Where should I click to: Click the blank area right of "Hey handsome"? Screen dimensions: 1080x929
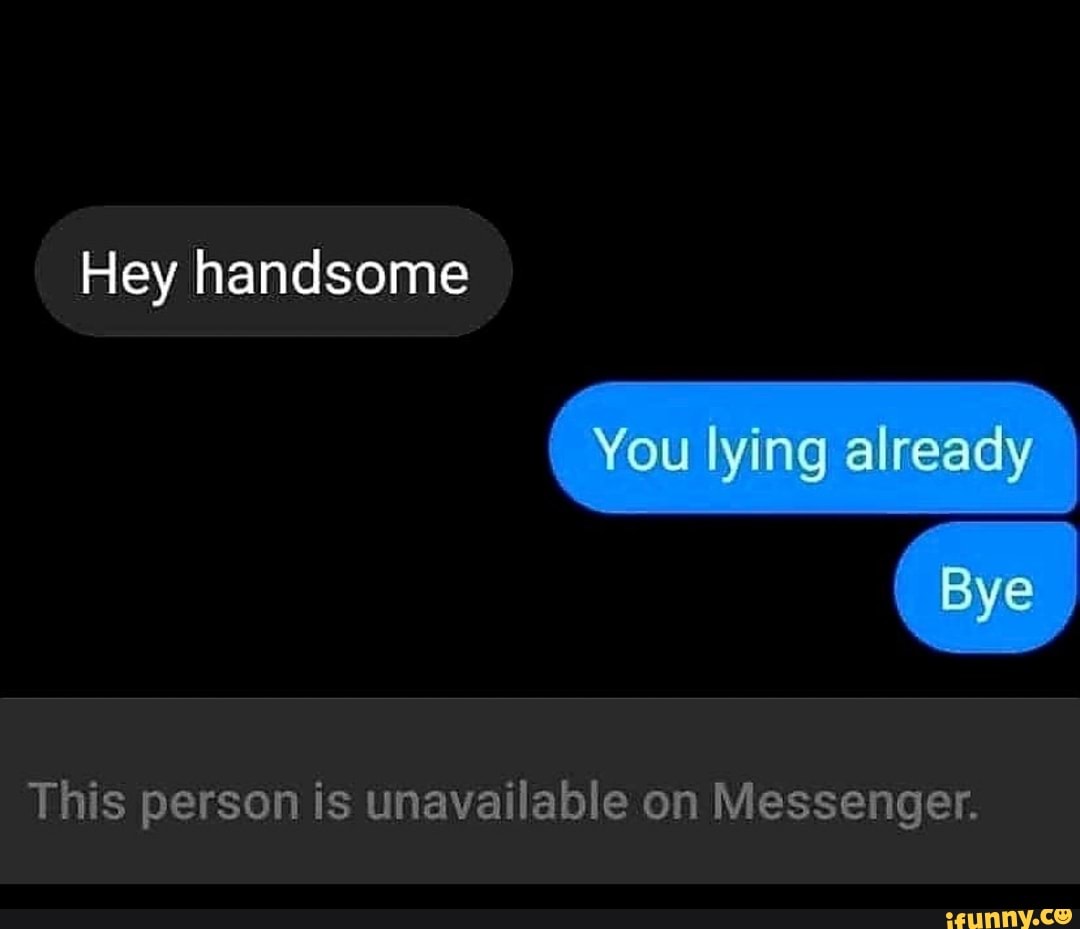coord(792,271)
